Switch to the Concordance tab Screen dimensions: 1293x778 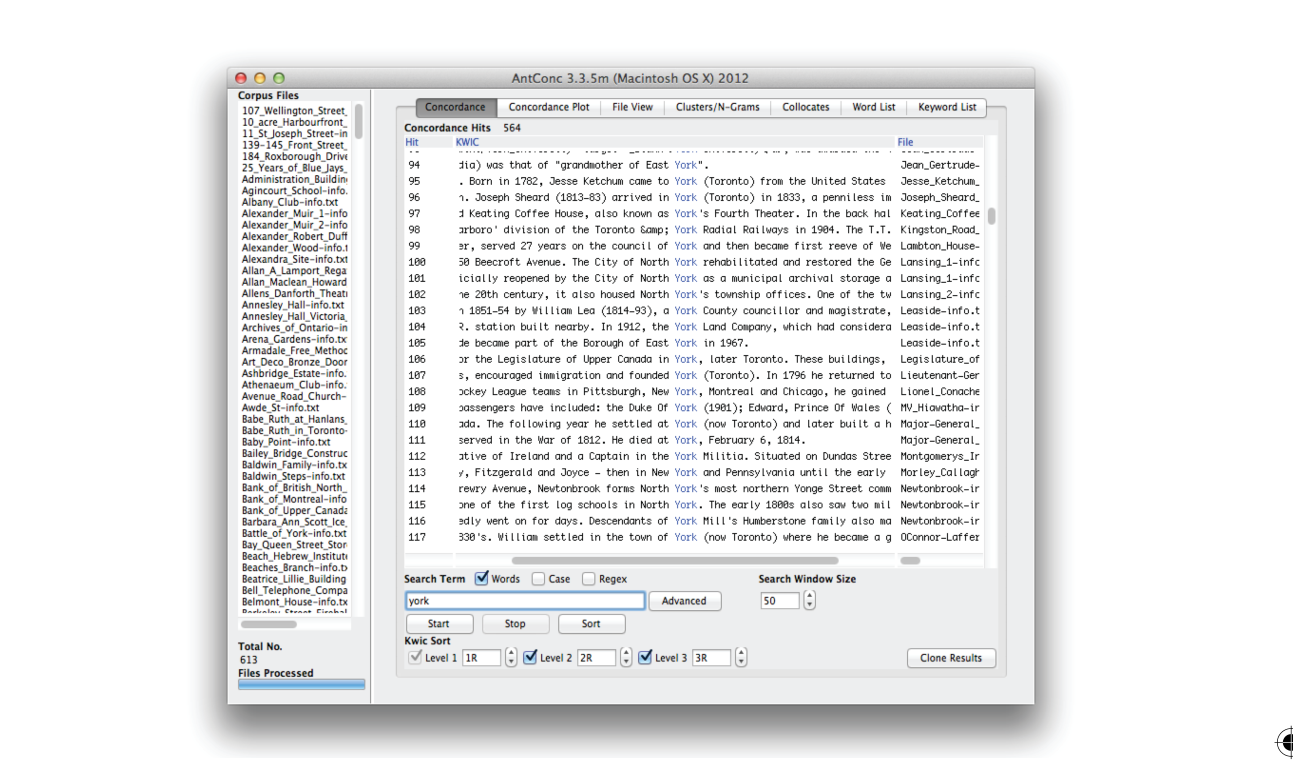pyautogui.click(x=455, y=107)
